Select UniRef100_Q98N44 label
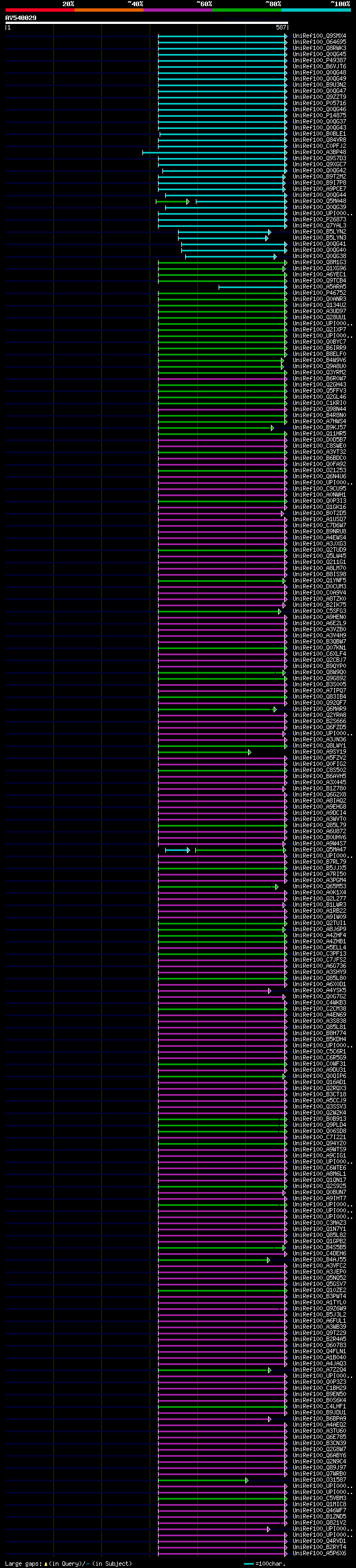Viewport: 356px width, 1568px height. coord(319,409)
